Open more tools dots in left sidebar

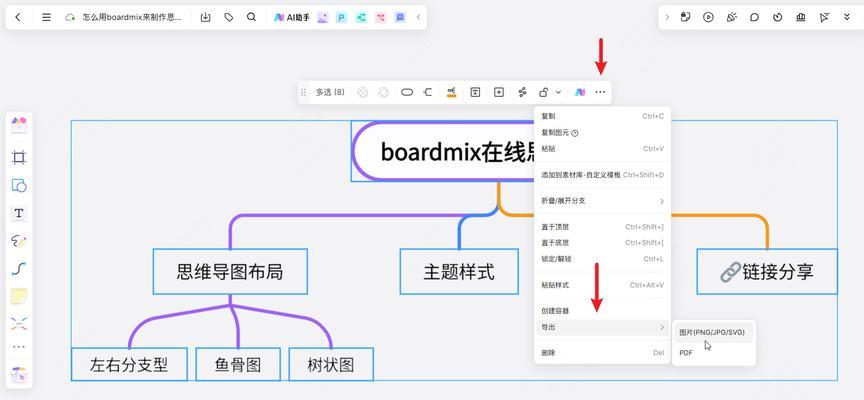[x=19, y=347]
